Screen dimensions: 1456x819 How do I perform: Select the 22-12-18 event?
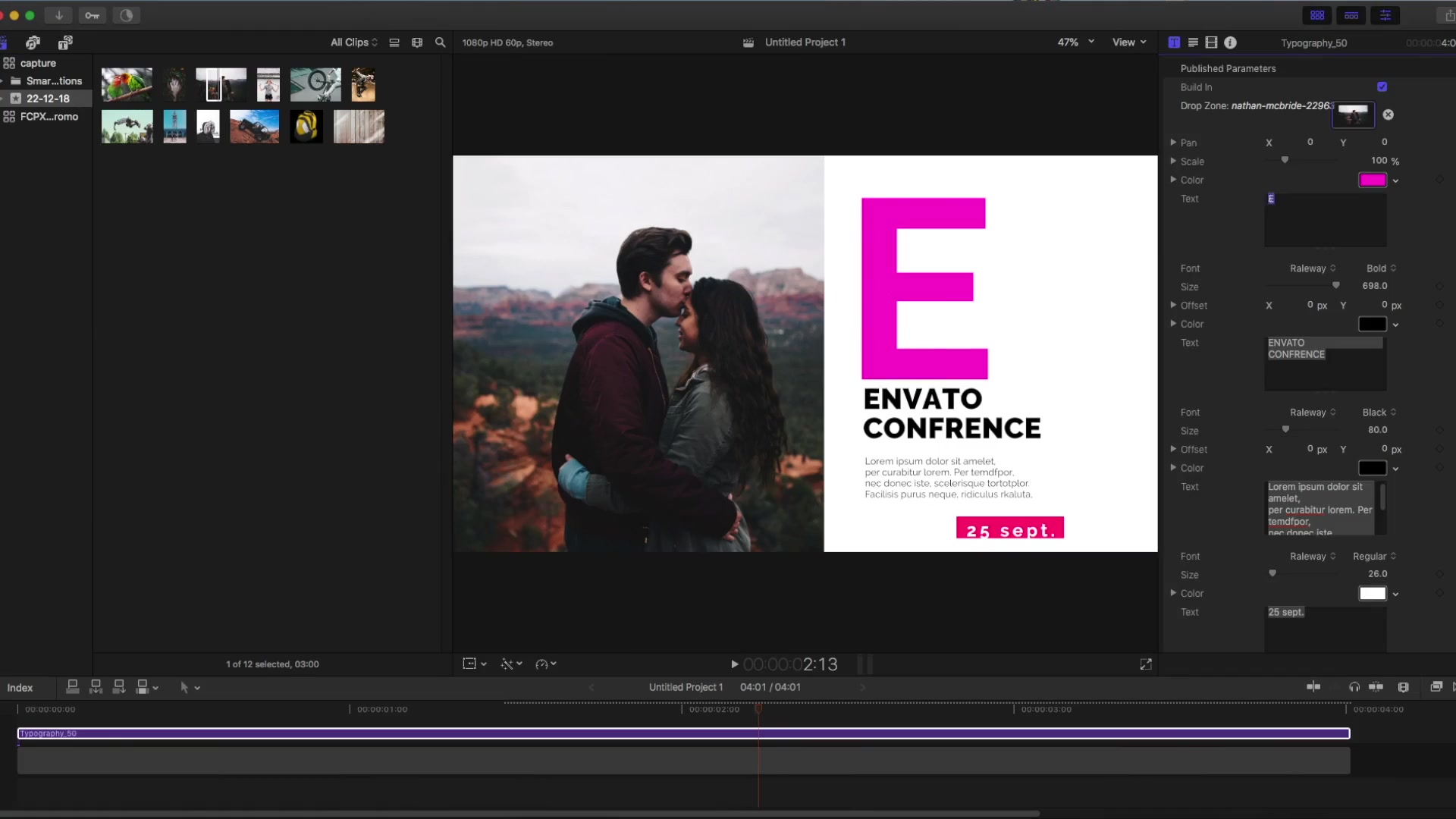(47, 99)
